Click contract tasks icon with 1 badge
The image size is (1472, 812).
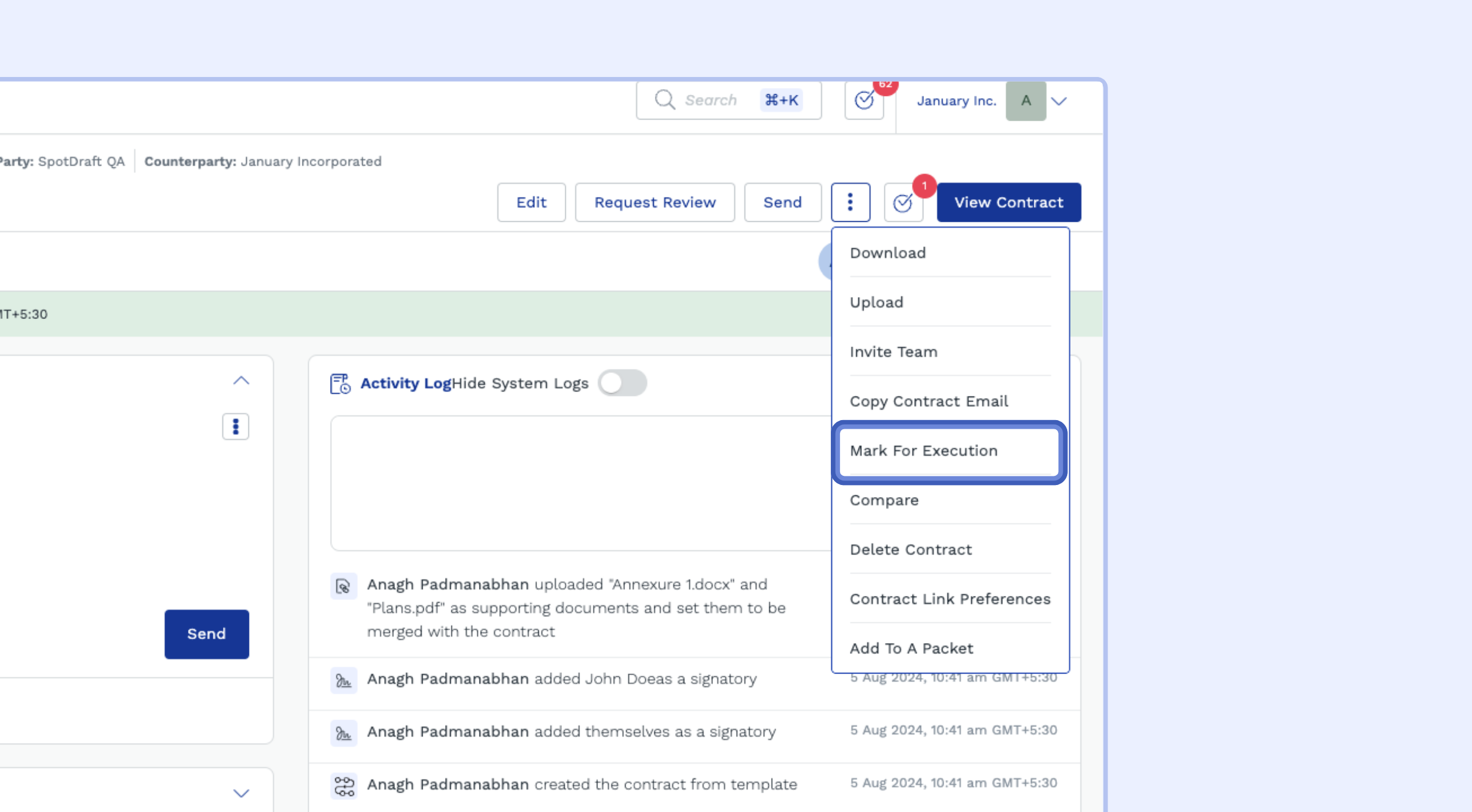click(x=903, y=202)
